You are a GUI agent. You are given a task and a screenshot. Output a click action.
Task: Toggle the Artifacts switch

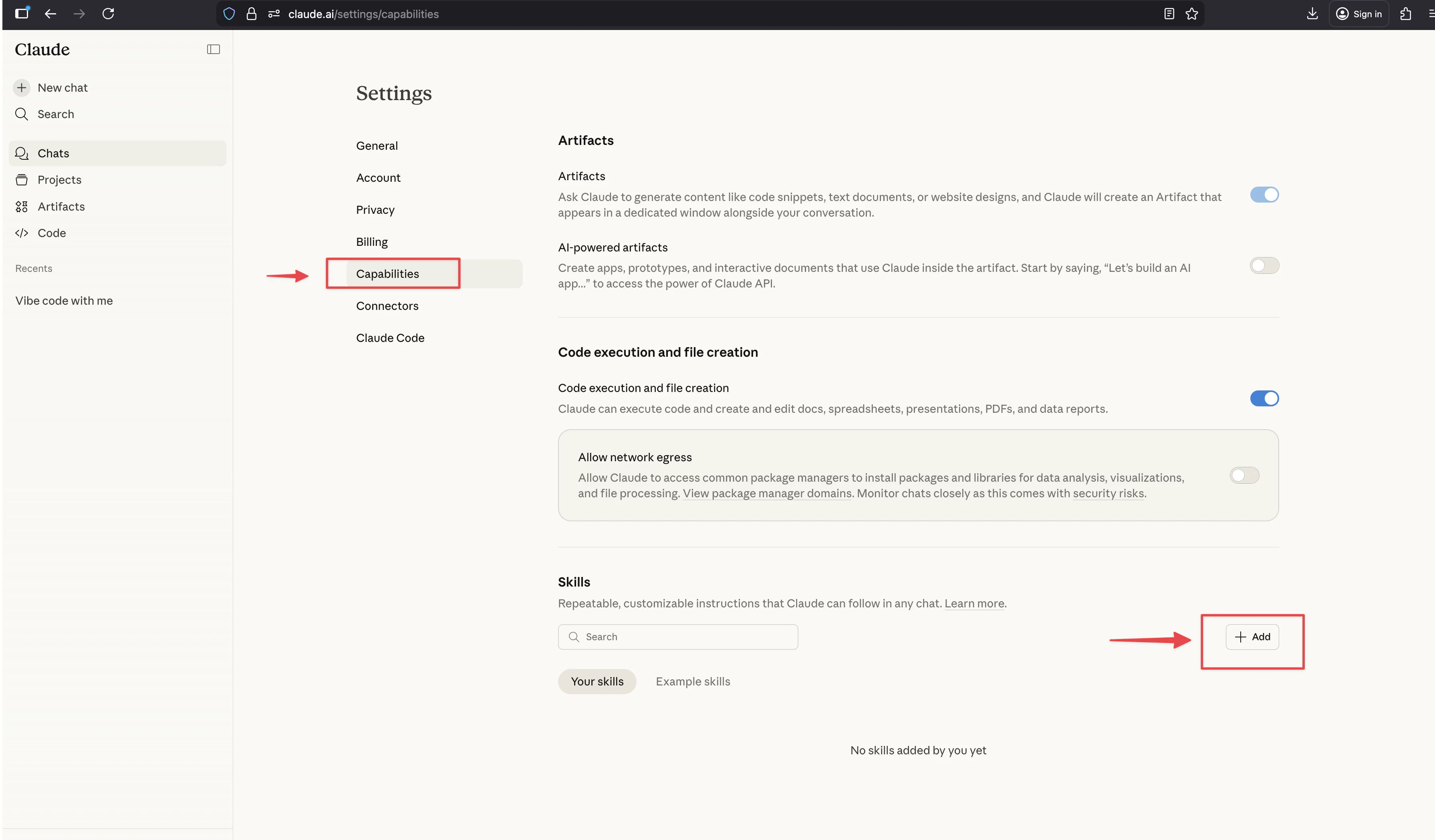[x=1264, y=195]
